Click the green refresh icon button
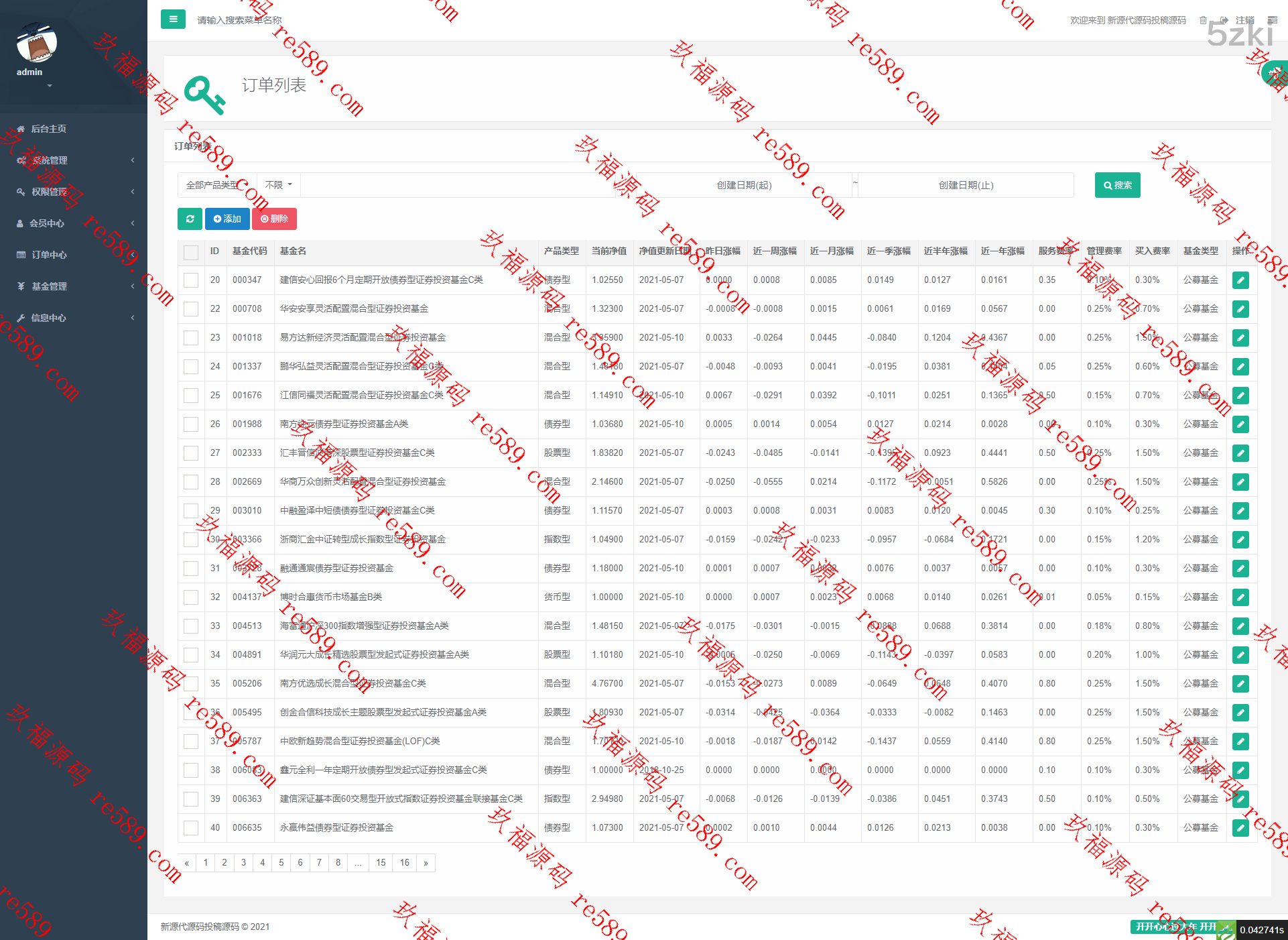1288x940 pixels. pyautogui.click(x=190, y=219)
